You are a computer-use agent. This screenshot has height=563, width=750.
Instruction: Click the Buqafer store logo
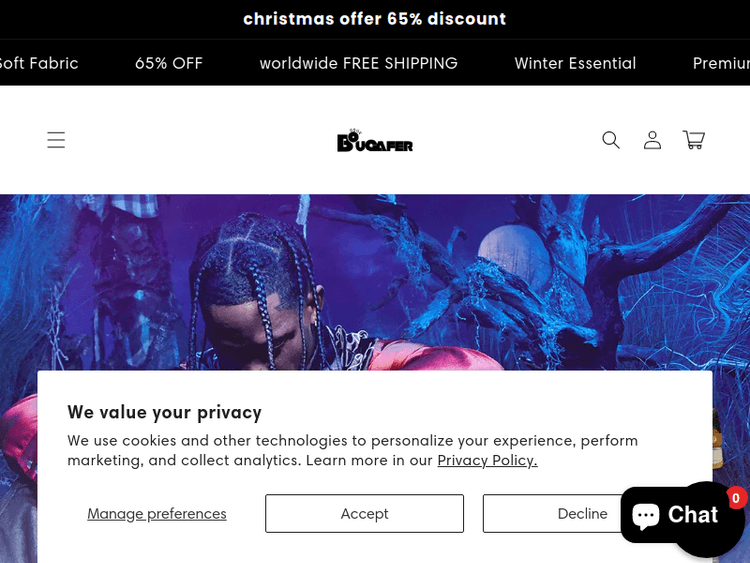375,140
